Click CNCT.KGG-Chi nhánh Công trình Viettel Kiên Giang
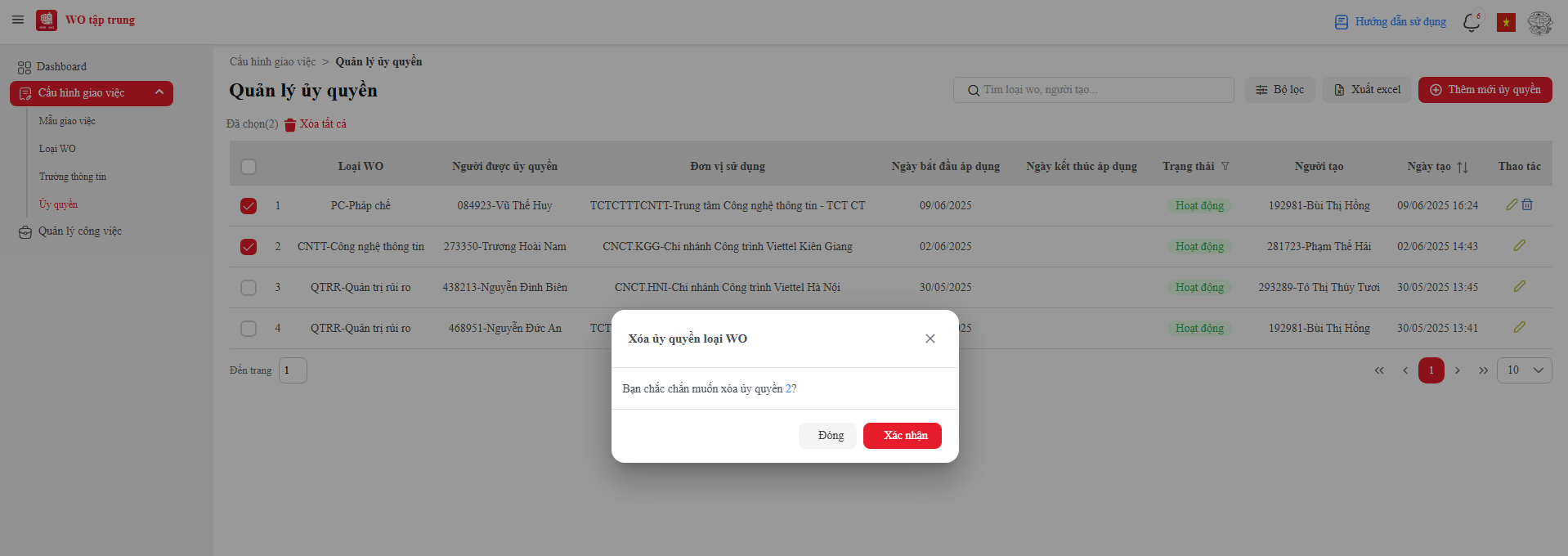 coord(728,247)
